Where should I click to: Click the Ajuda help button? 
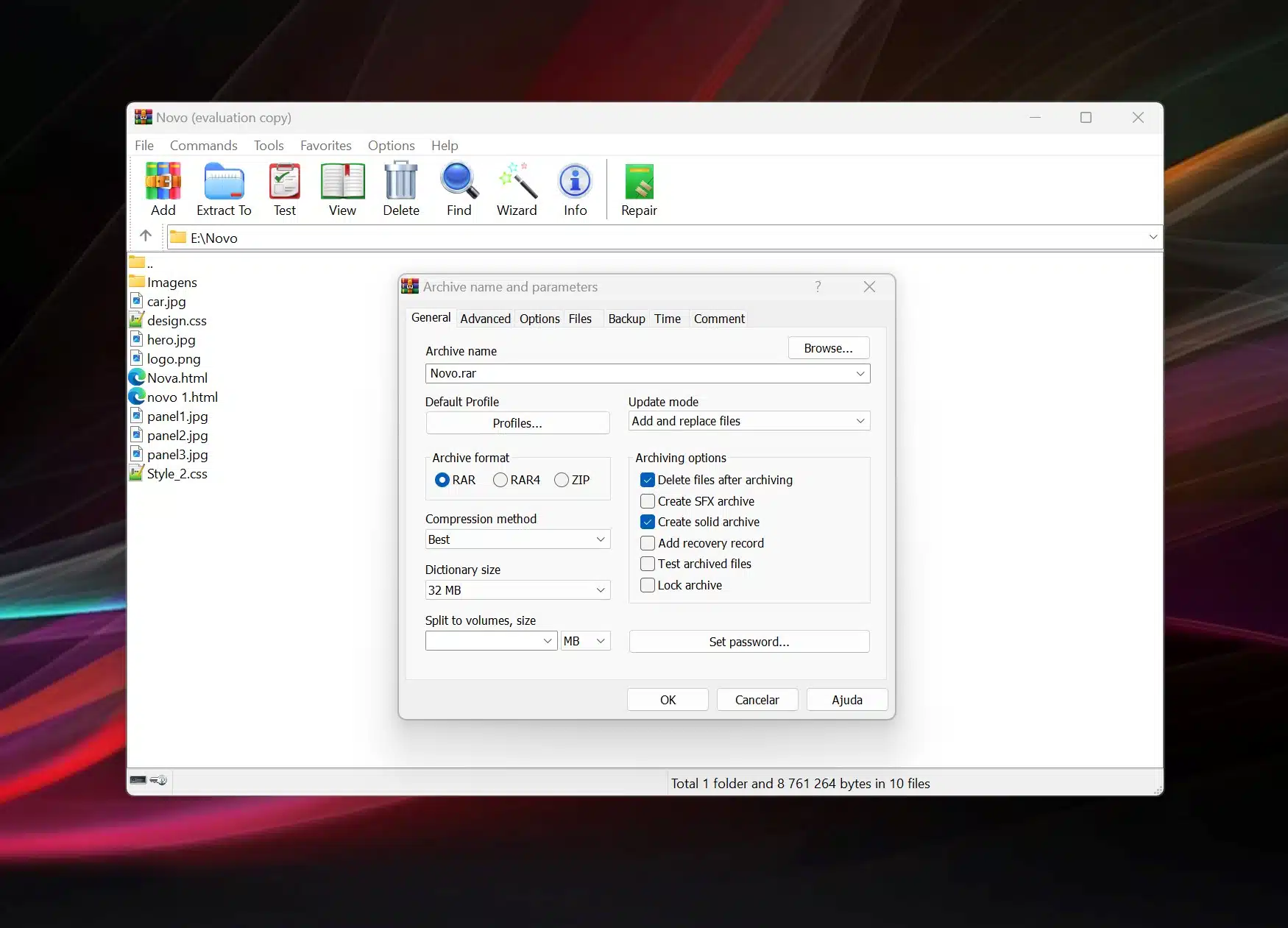pos(847,700)
